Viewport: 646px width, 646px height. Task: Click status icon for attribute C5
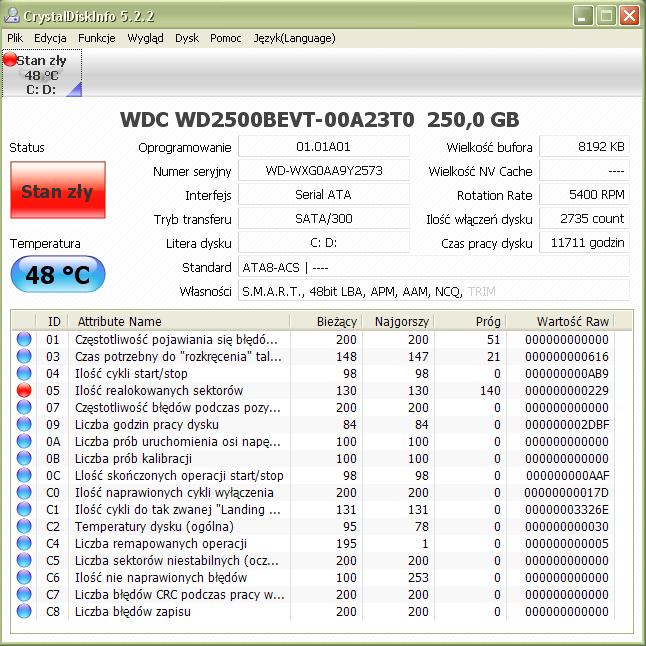(x=24, y=561)
